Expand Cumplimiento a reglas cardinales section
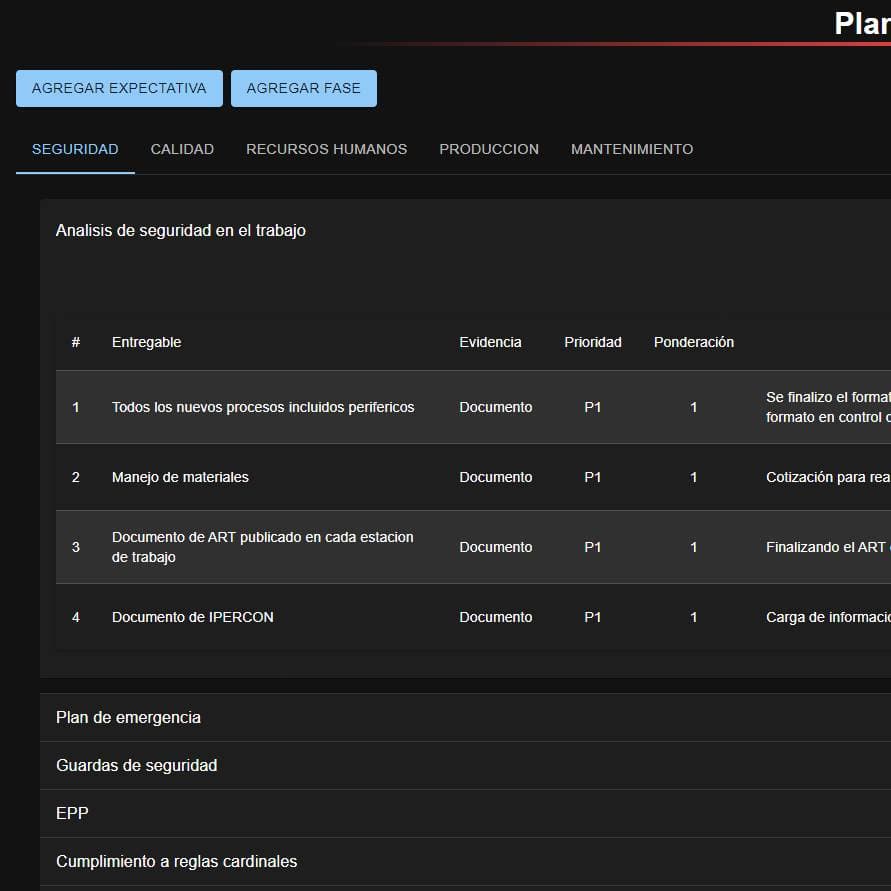891x891 pixels. pos(176,862)
